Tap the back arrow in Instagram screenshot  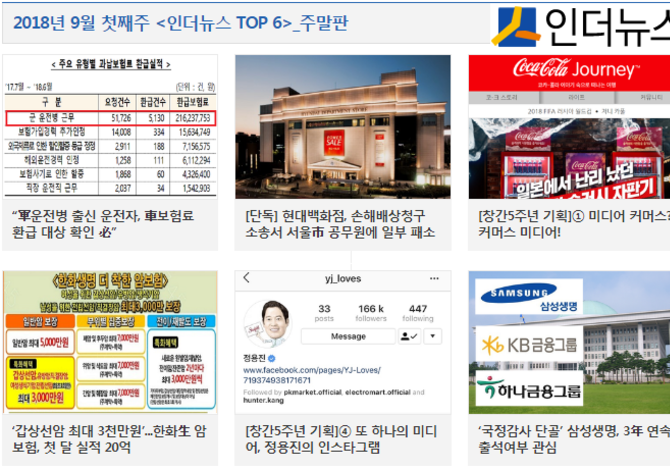247,278
